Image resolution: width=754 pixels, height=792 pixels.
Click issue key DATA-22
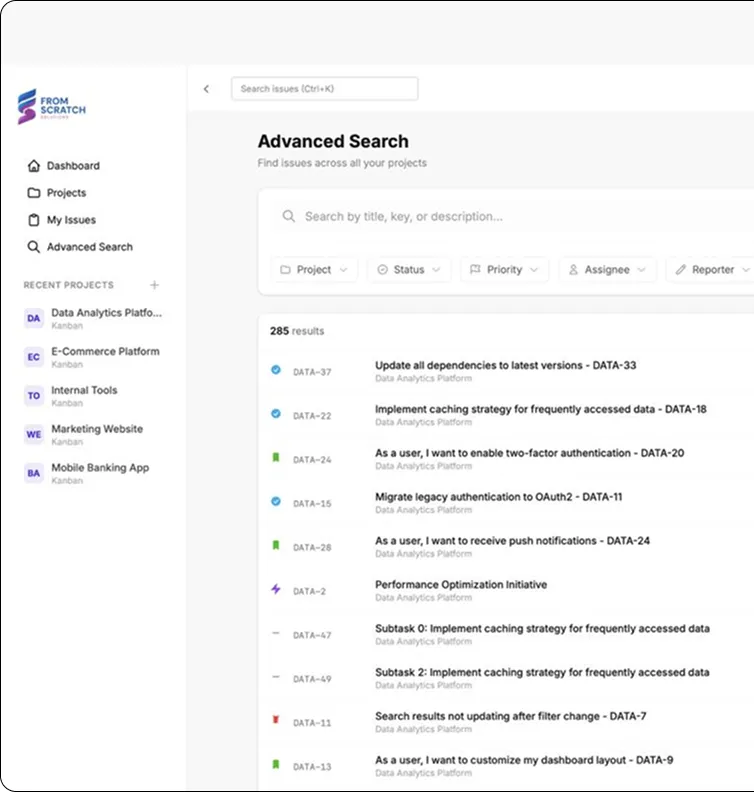click(312, 416)
